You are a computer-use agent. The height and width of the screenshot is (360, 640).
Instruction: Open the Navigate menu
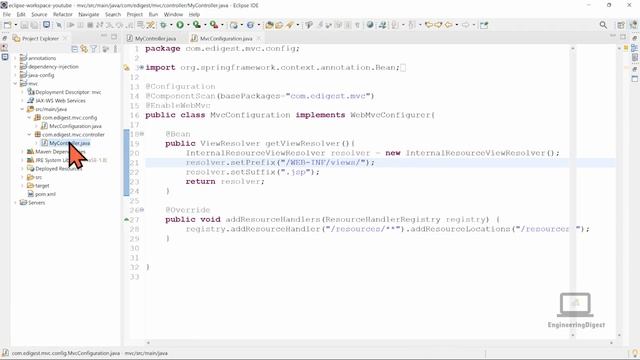(89, 14)
